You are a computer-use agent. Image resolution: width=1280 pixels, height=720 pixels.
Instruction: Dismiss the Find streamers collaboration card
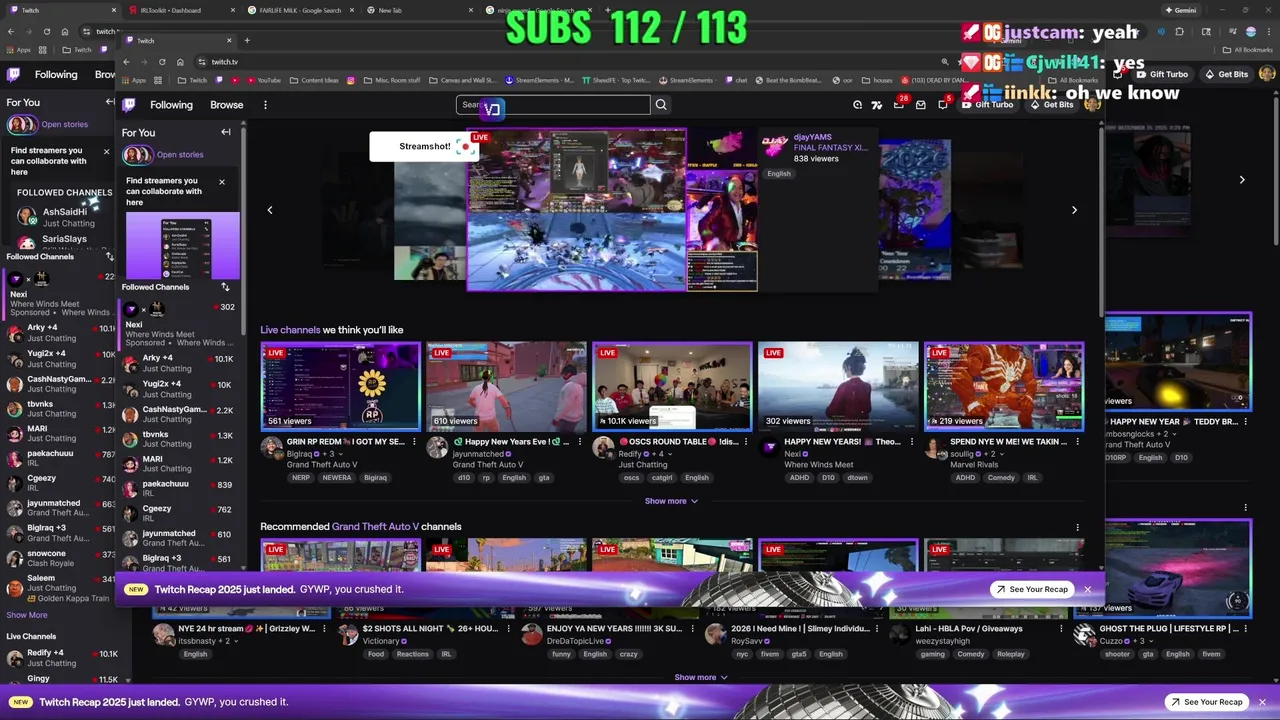click(222, 182)
